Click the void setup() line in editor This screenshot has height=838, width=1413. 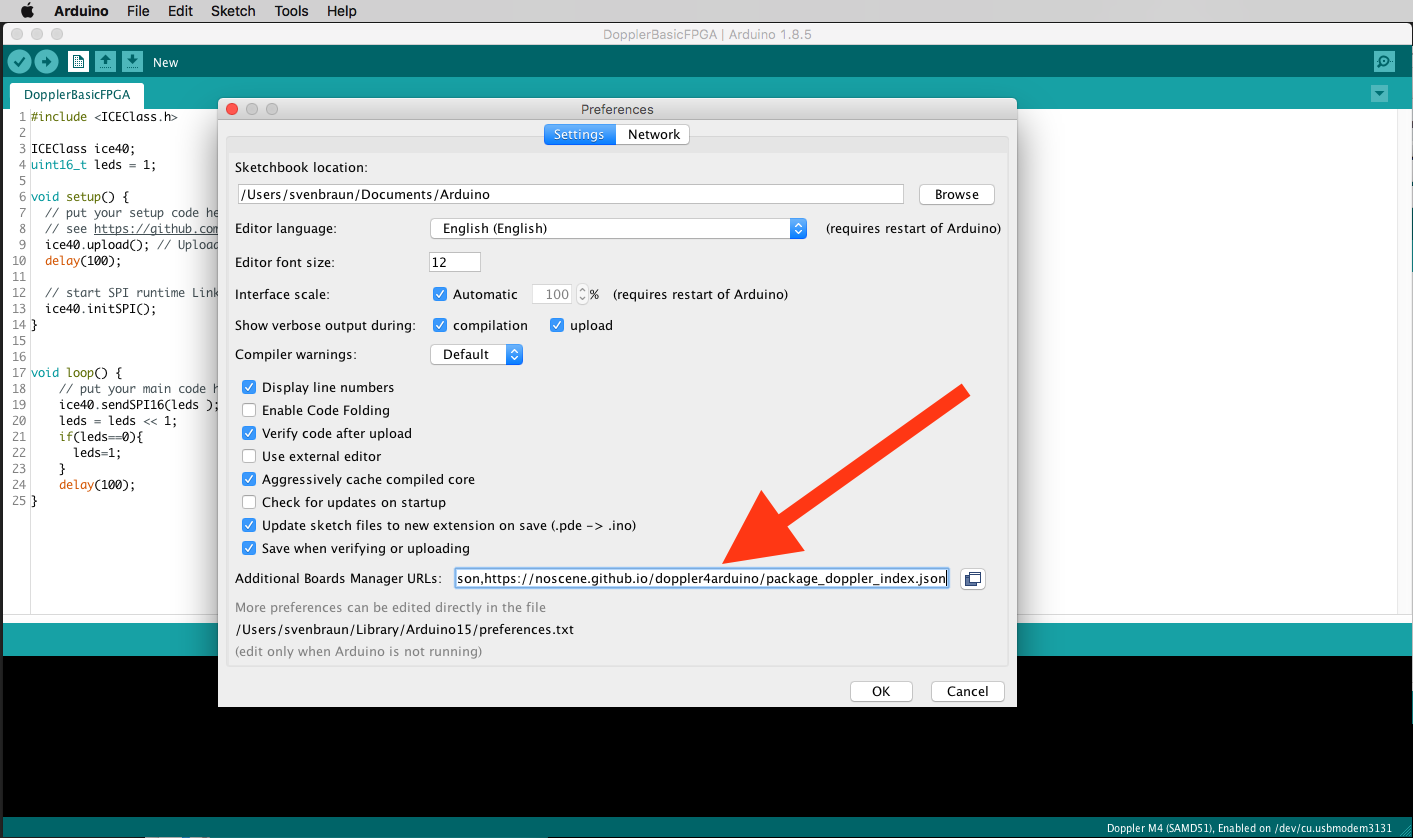[x=80, y=197]
